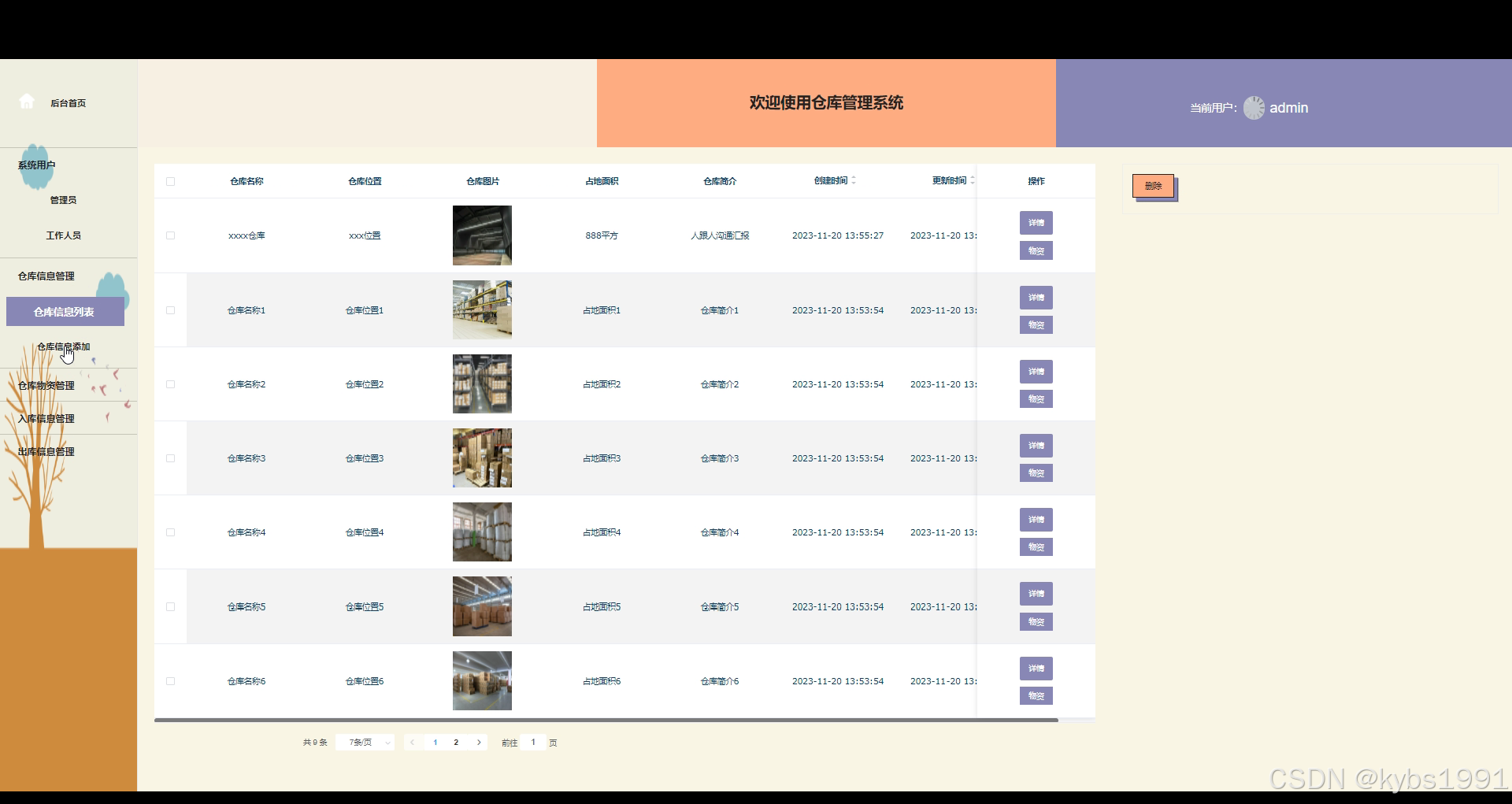The height and width of the screenshot is (804, 1512).
Task: Open the 仓库名称3 warehouse image thumbnail
Action: coord(482,458)
